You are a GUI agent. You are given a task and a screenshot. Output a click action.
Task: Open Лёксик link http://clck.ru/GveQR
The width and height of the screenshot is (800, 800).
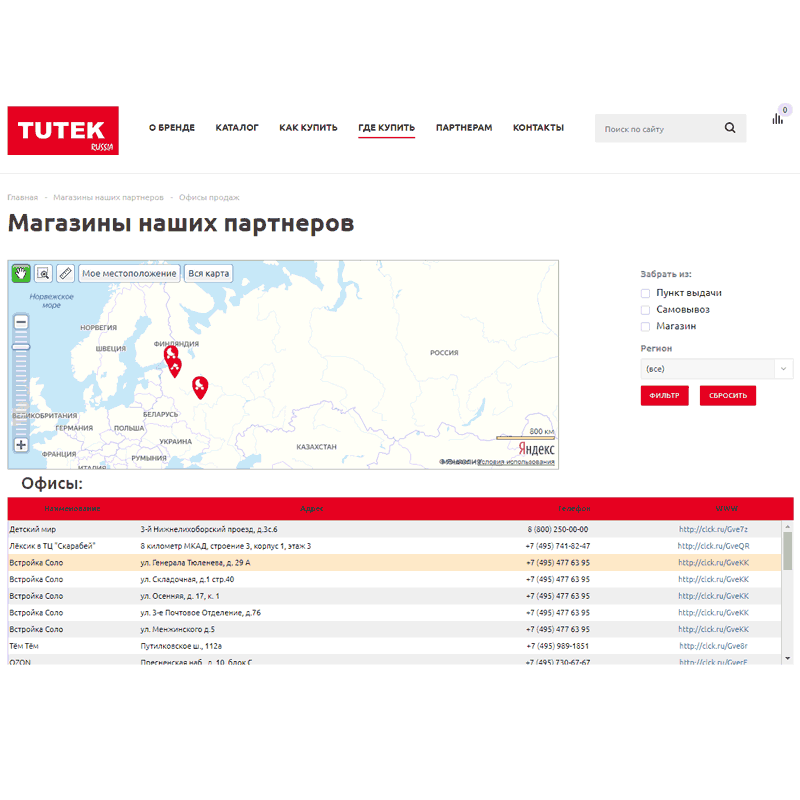pos(713,546)
